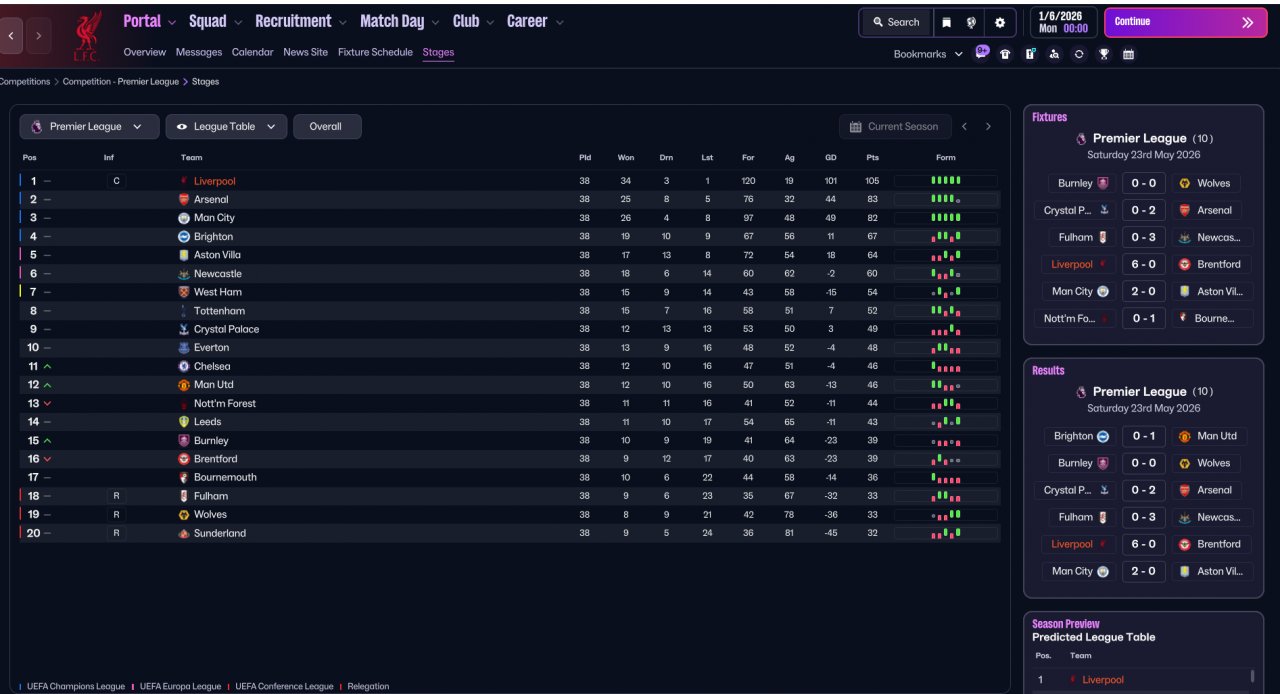Open the bookmark icon next to Search
Image resolution: width=1280 pixels, height=694 pixels.
946,22
